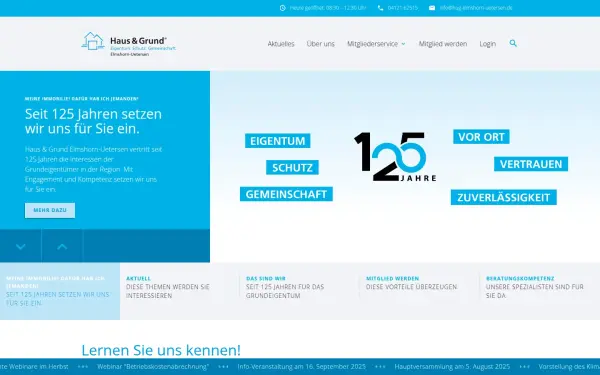
Task: Select the MITGLIED WERDEN slide tab
Action: point(419,291)
